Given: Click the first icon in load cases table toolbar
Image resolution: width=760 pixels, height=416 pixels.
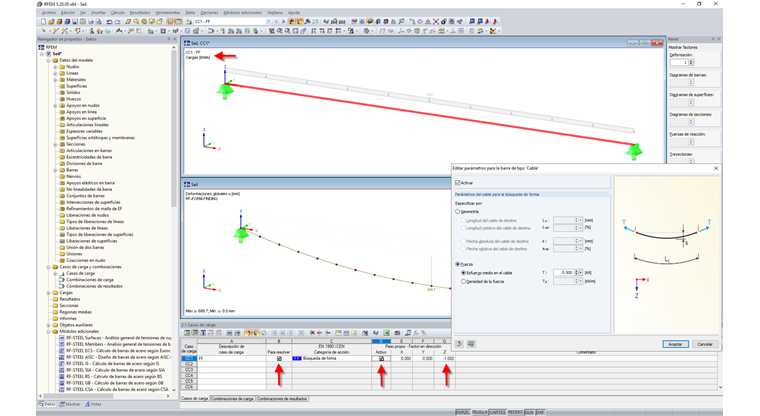Looking at the screenshot, I should coord(187,333).
